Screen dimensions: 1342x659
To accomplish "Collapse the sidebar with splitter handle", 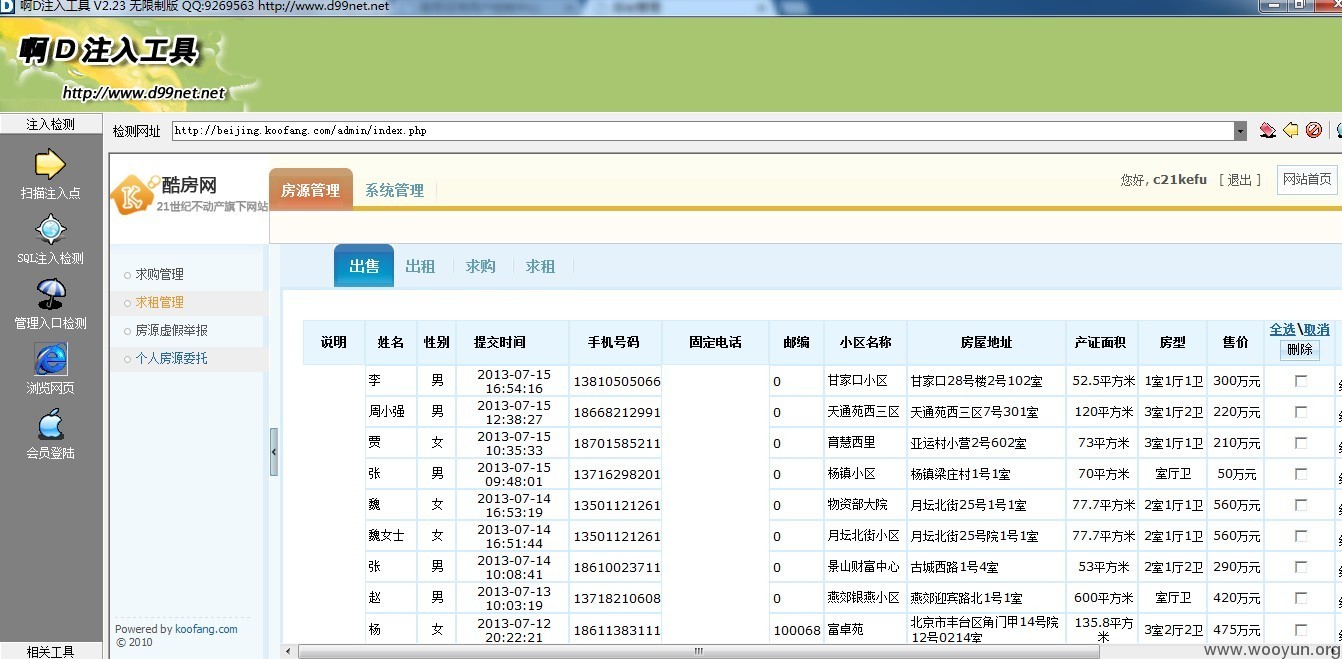I will tap(274, 452).
